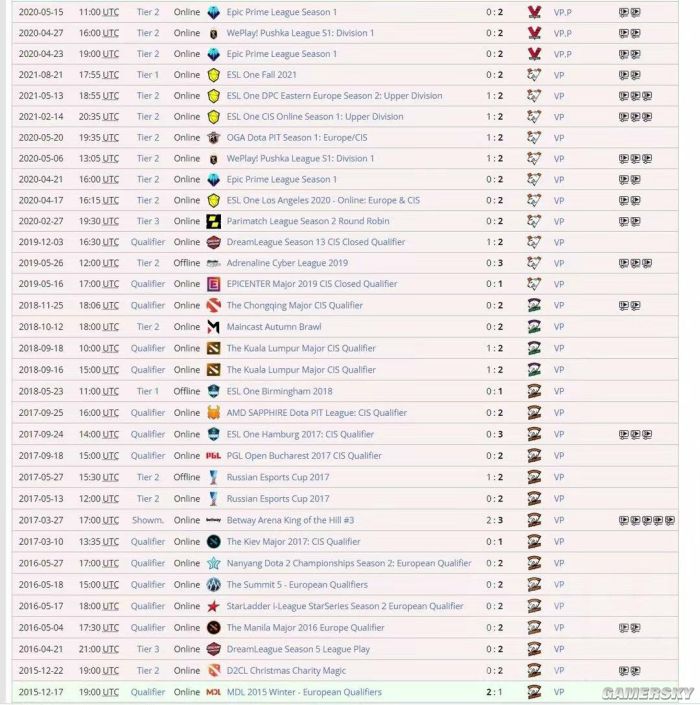
Task: Click the Betway Arena tournament icon
Action: pos(214,520)
